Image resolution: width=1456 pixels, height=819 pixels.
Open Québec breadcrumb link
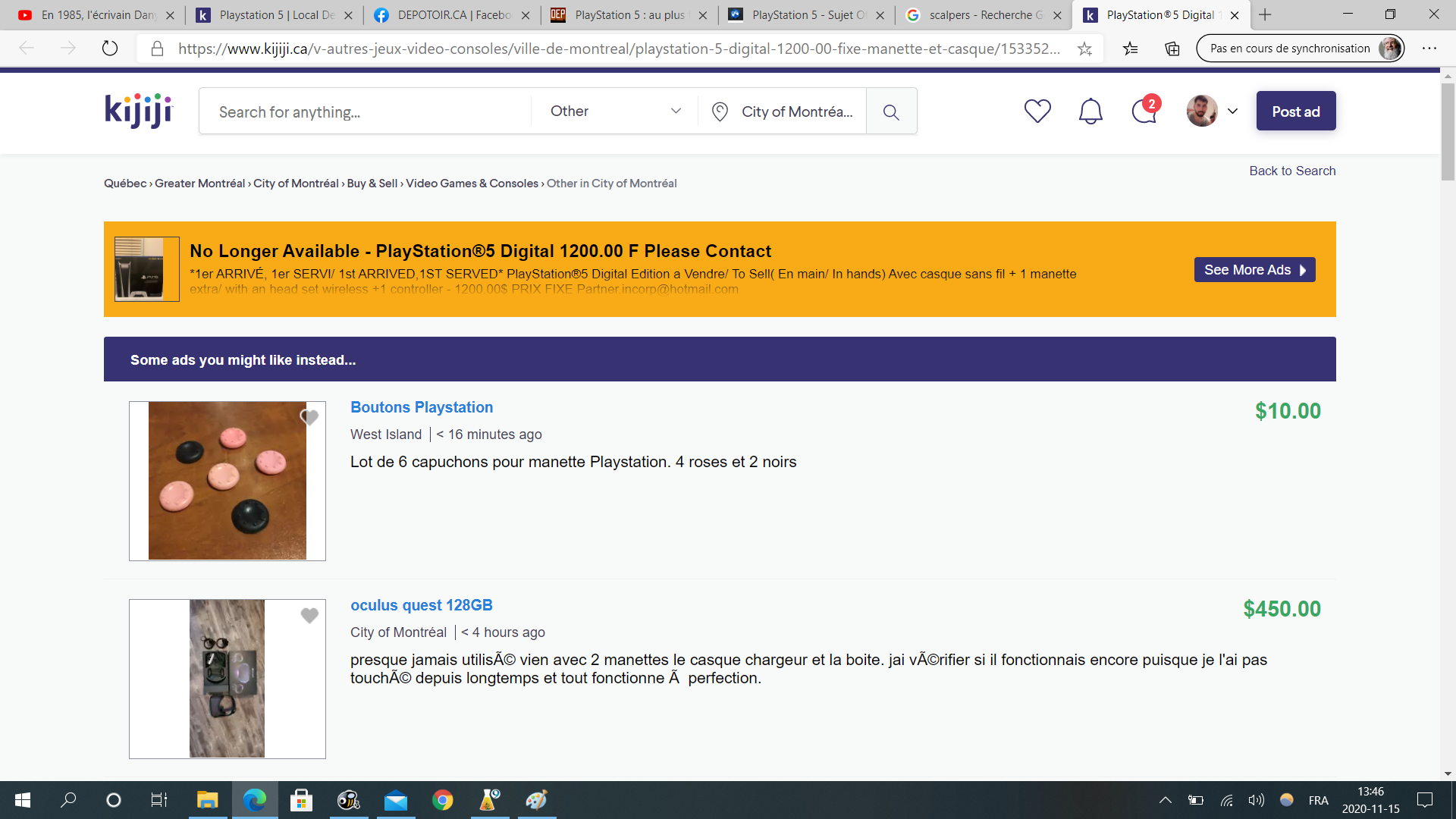[x=125, y=184]
